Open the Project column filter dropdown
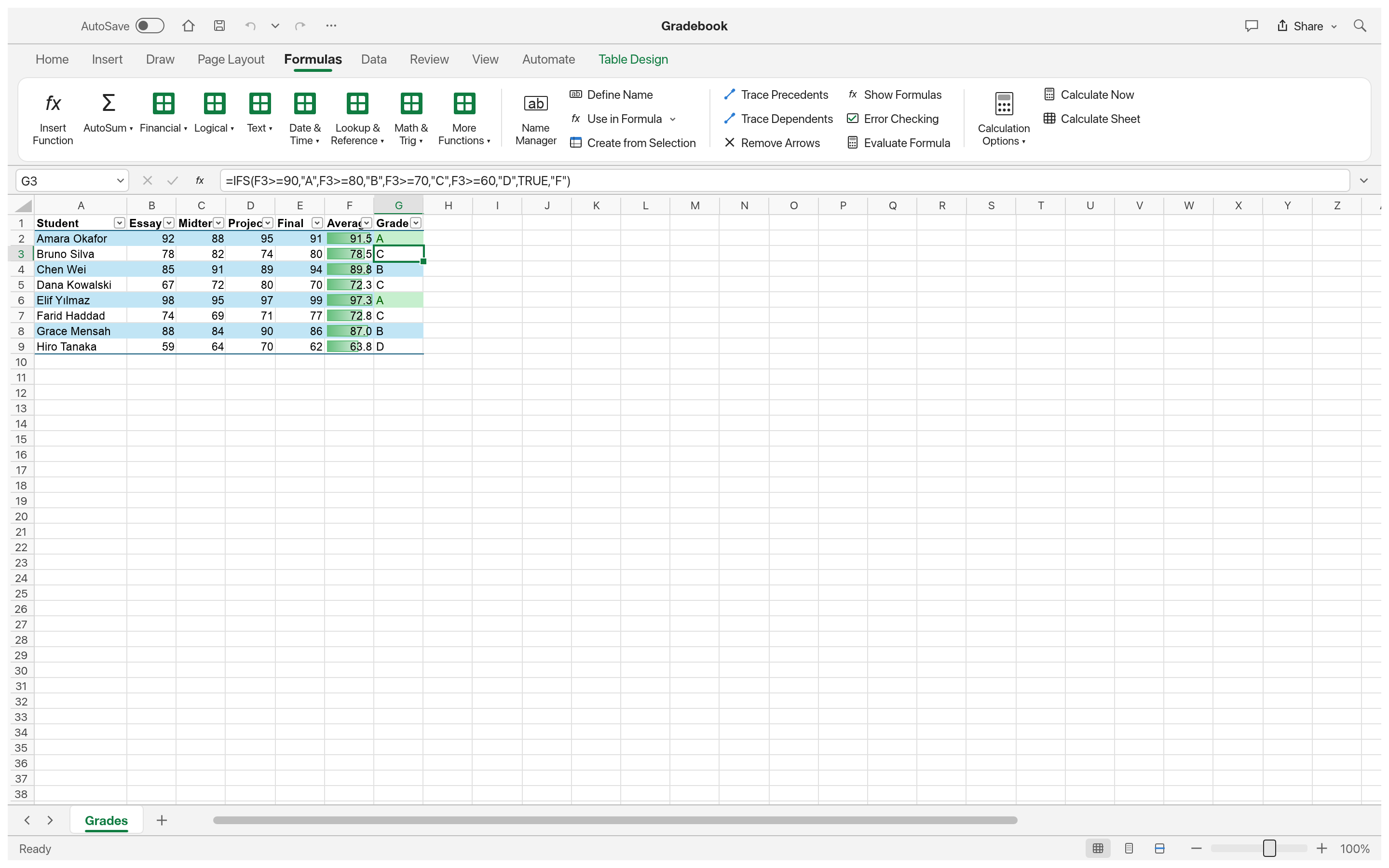This screenshot has width=1389, height=868. coord(268,223)
